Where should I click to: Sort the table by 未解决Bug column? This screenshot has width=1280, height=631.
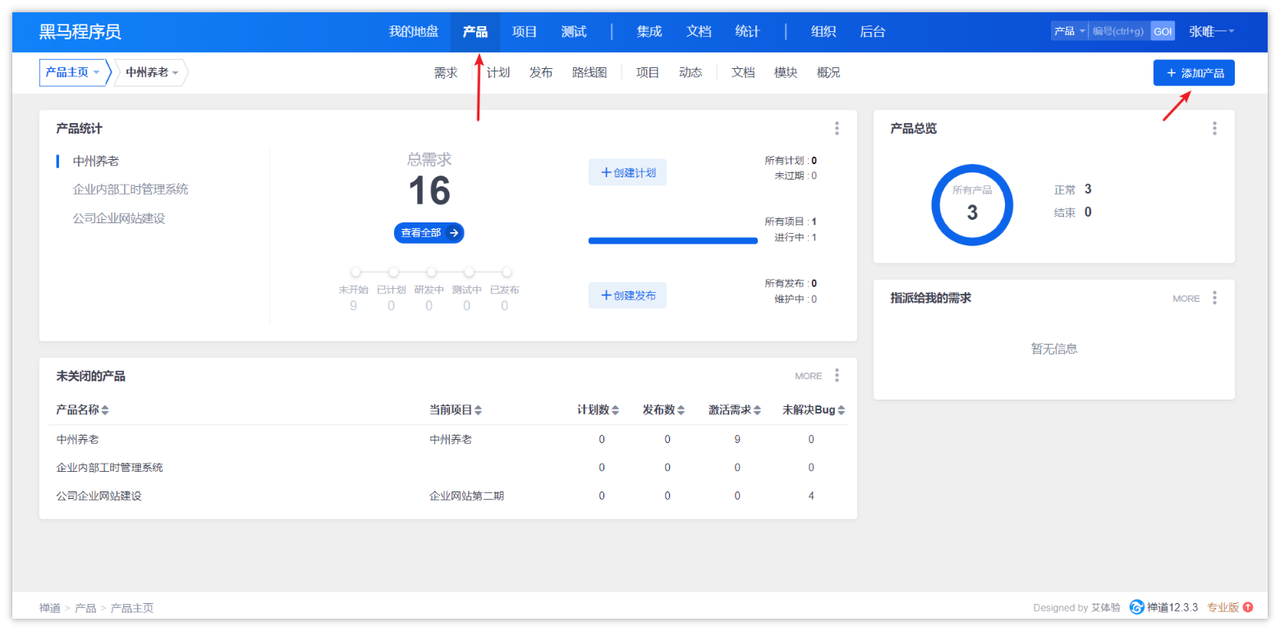814,410
